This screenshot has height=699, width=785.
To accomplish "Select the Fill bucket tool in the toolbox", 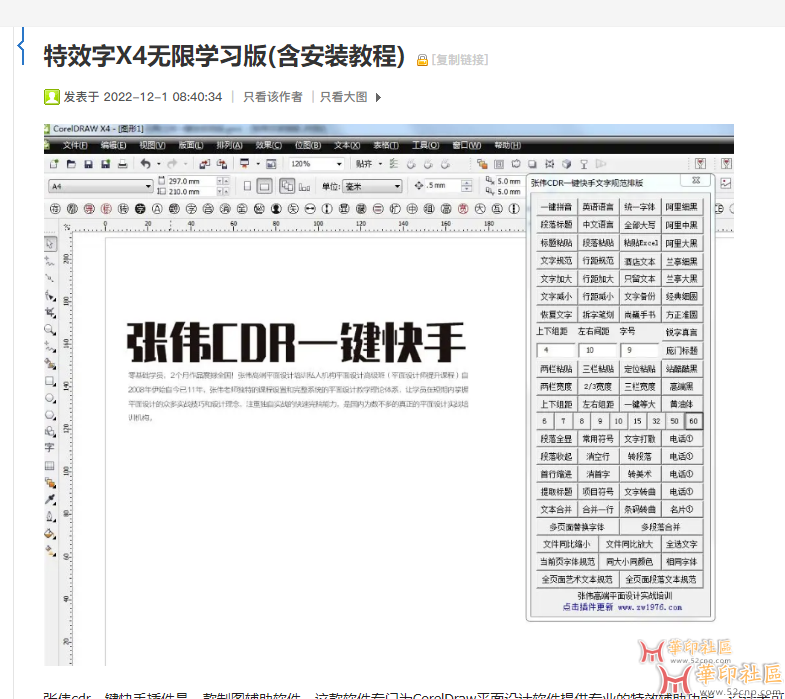I will 50,534.
